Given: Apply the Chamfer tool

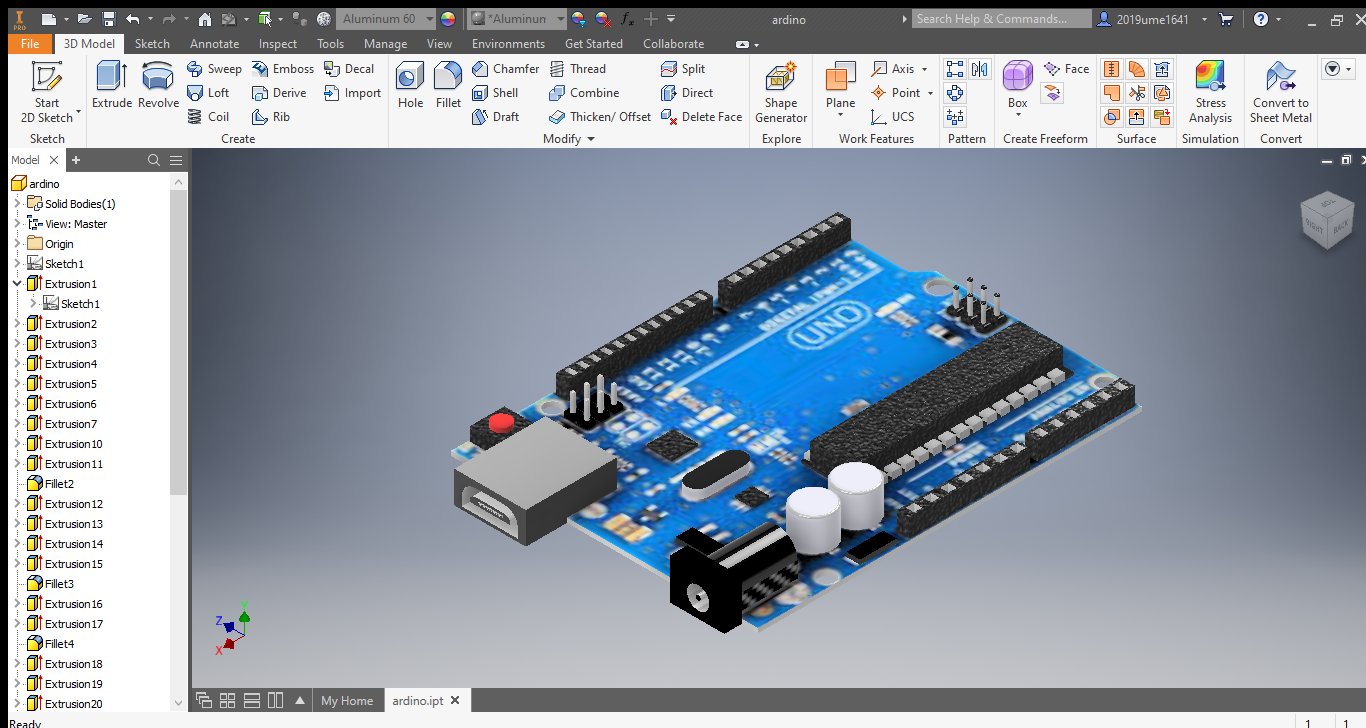Looking at the screenshot, I should click(505, 69).
